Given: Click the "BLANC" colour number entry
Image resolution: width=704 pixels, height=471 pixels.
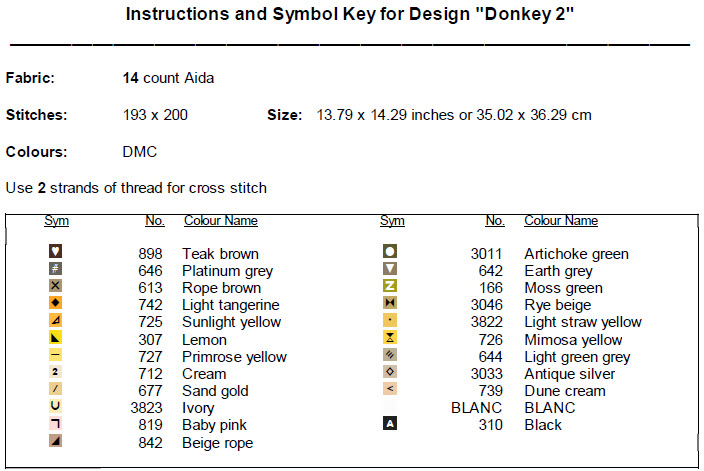Looking at the screenshot, I should pyautogui.click(x=476, y=408).
